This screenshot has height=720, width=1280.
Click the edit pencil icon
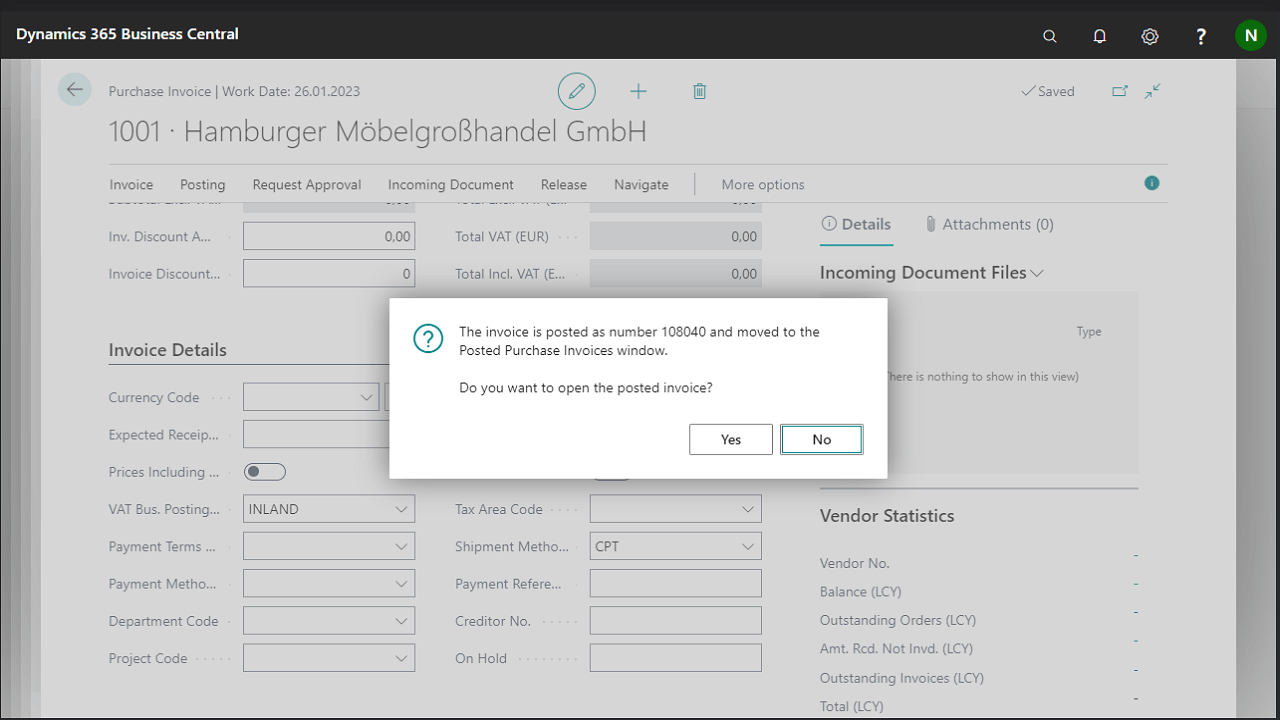pos(576,91)
